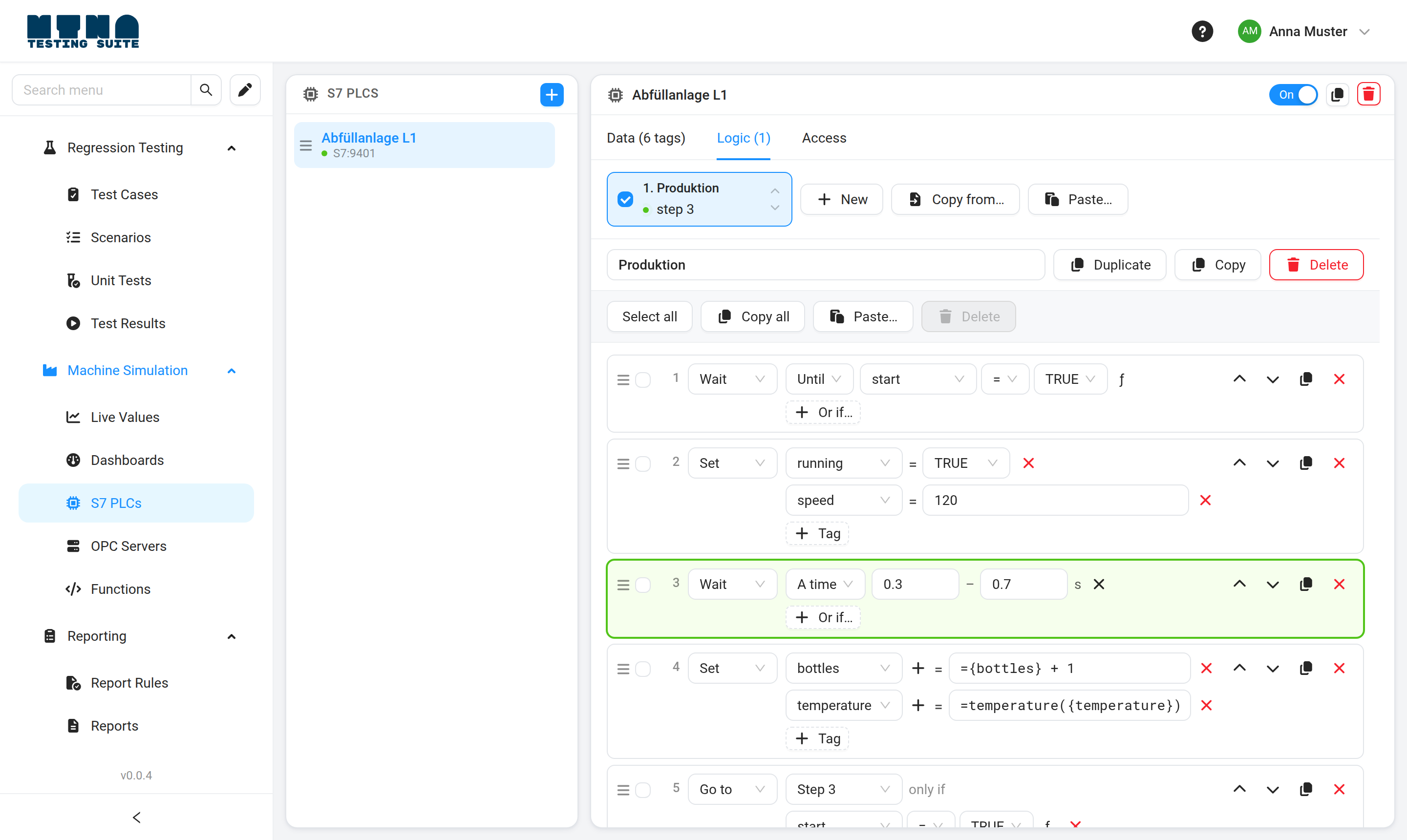Clear the time range X in step 3
Screen dimensions: 1407x840
tap(1098, 584)
